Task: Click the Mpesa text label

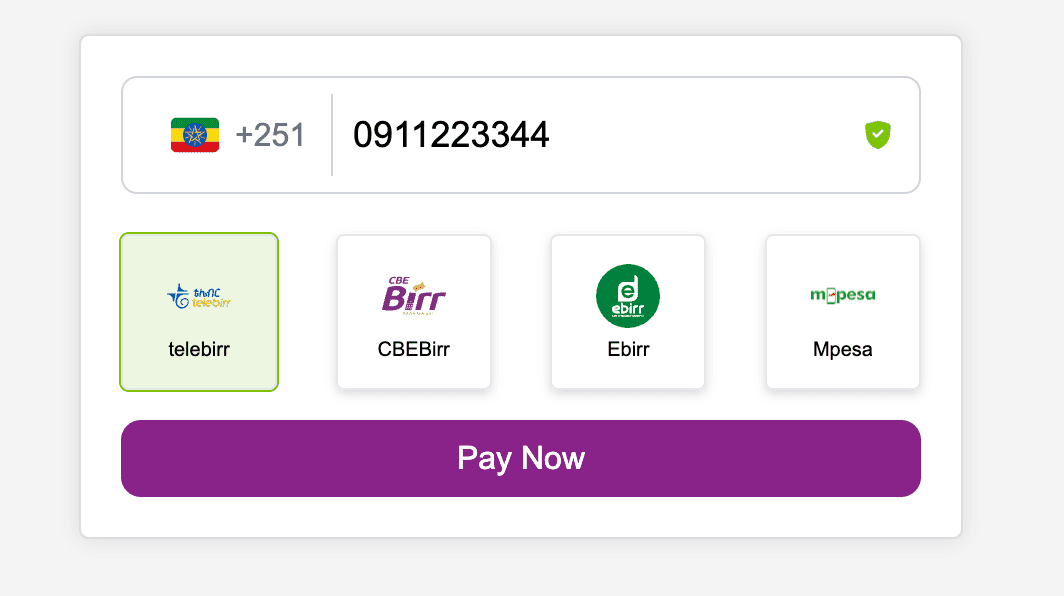Action: click(x=843, y=349)
